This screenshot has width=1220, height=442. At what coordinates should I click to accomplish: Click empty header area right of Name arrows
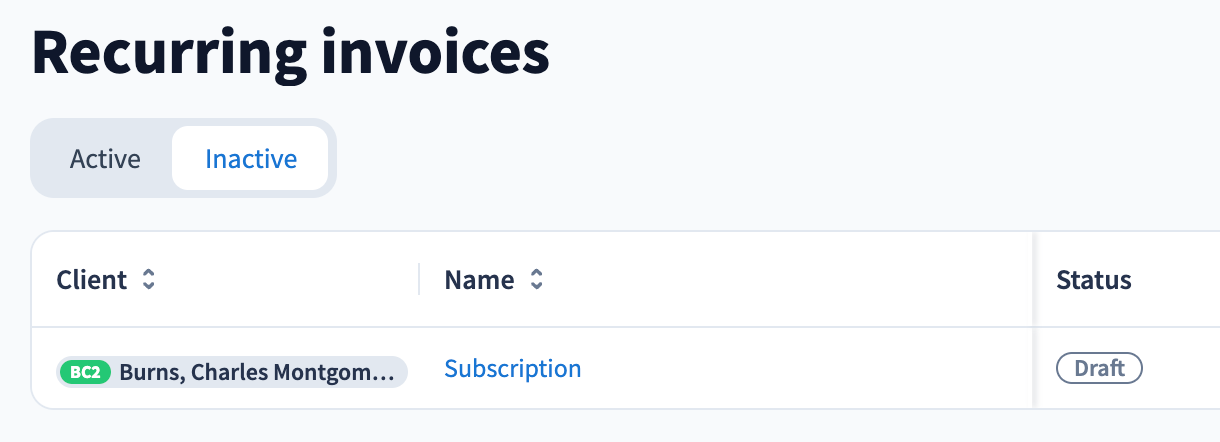780,280
